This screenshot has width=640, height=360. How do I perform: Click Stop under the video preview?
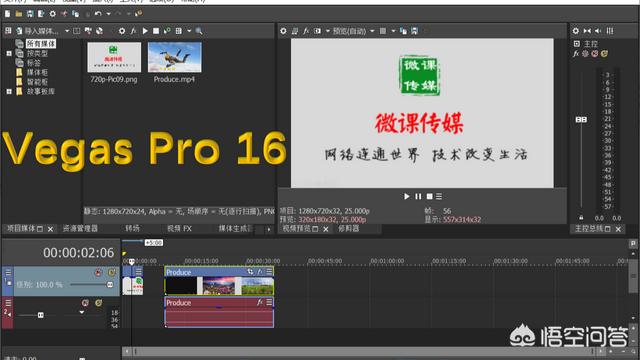(x=429, y=197)
